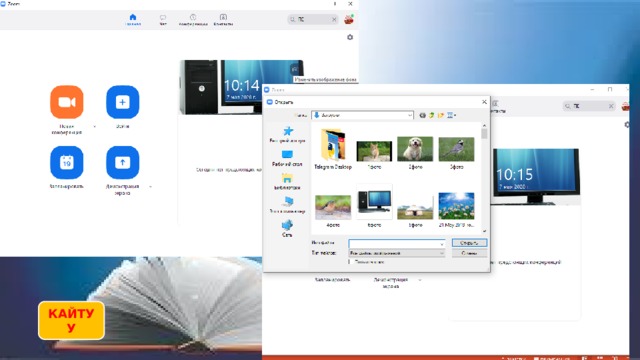Screen dimensions: 640x360
Task: Click banner image showing 10:15 in right window
Action: [x=536, y=176]
